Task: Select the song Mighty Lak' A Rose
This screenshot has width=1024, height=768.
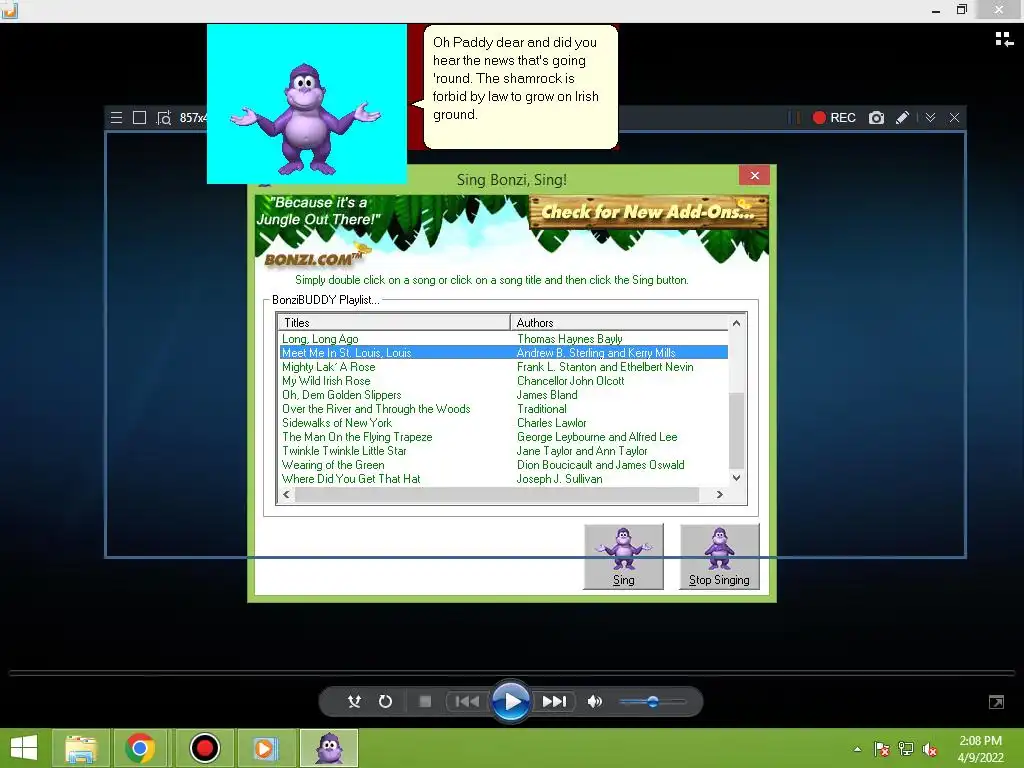Action: point(328,367)
